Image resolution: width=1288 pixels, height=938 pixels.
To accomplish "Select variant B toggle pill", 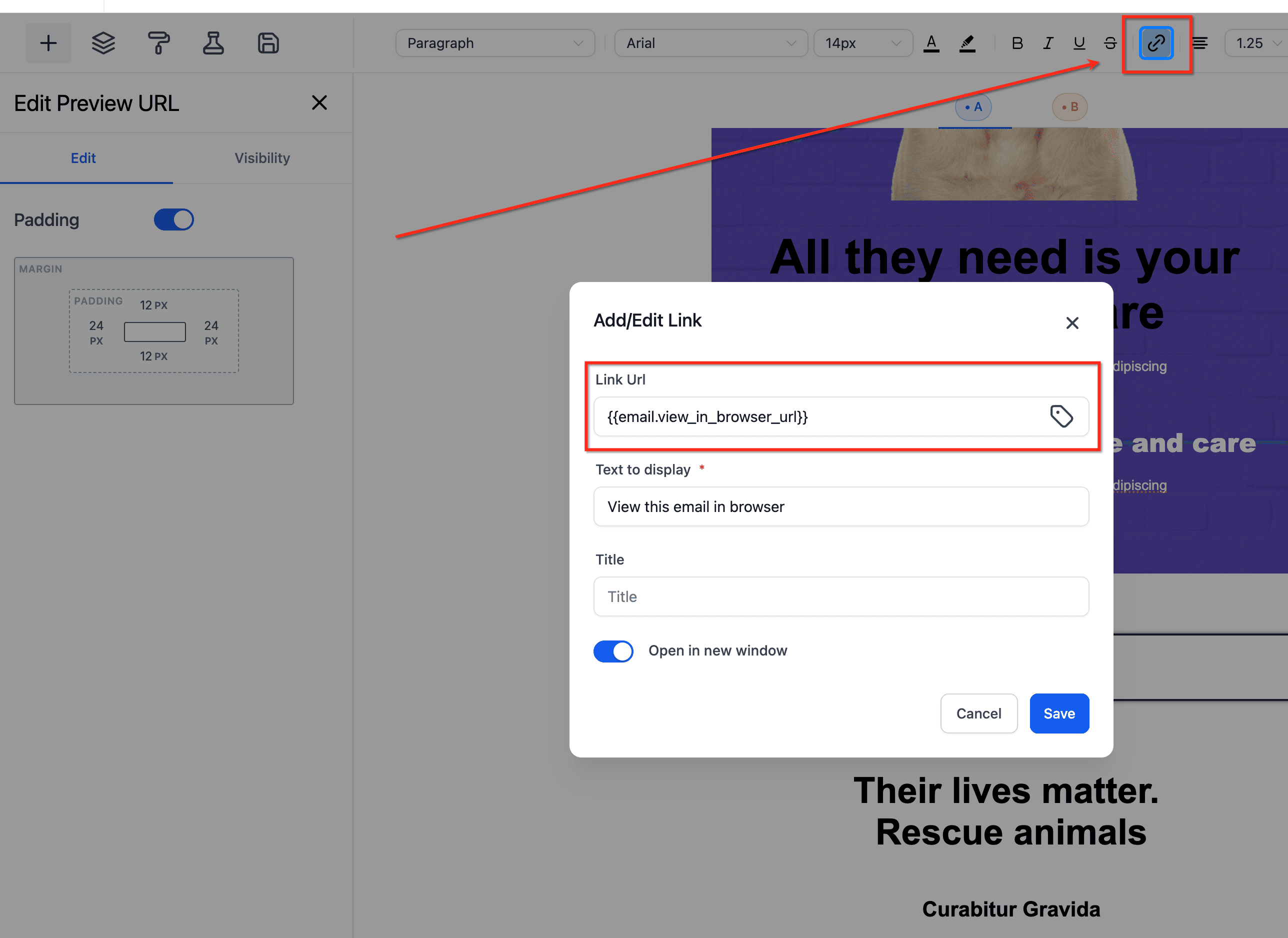I will click(x=1069, y=106).
